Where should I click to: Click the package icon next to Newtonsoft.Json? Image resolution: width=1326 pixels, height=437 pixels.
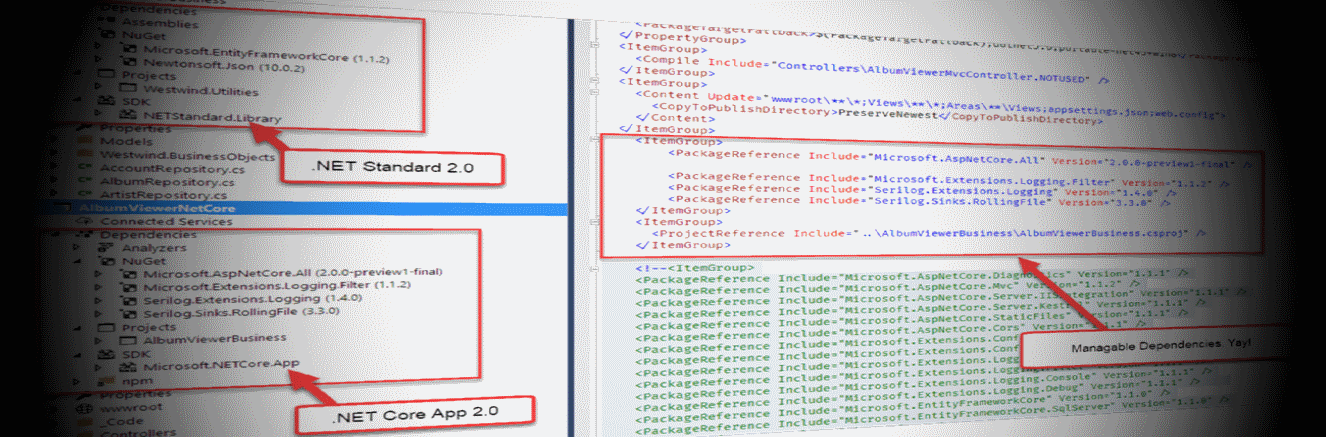[128, 62]
